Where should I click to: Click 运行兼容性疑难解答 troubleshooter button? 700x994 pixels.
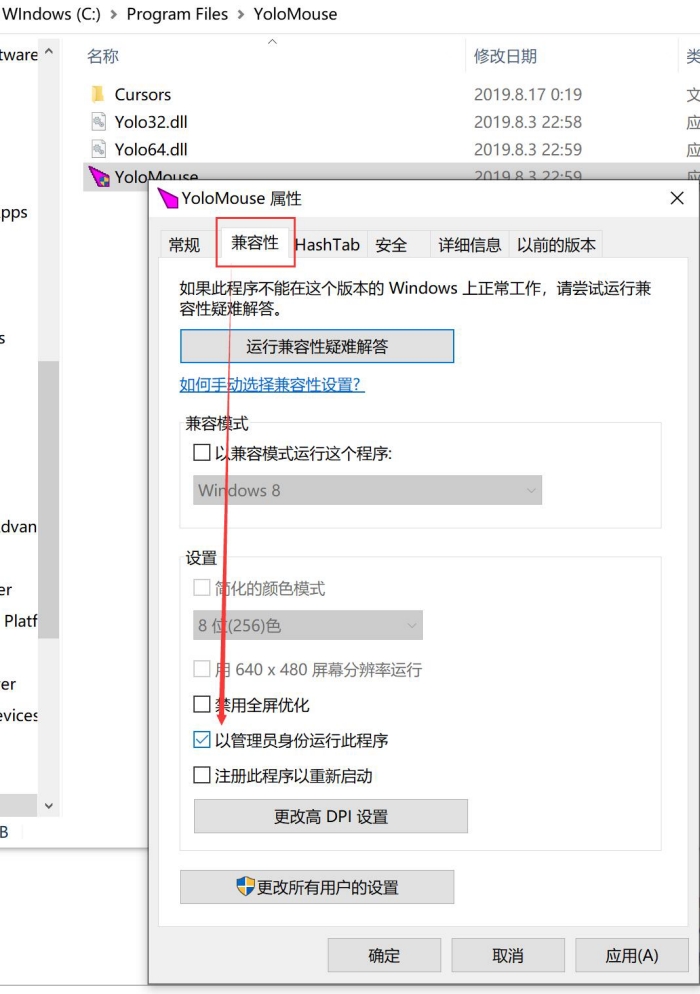coord(317,347)
